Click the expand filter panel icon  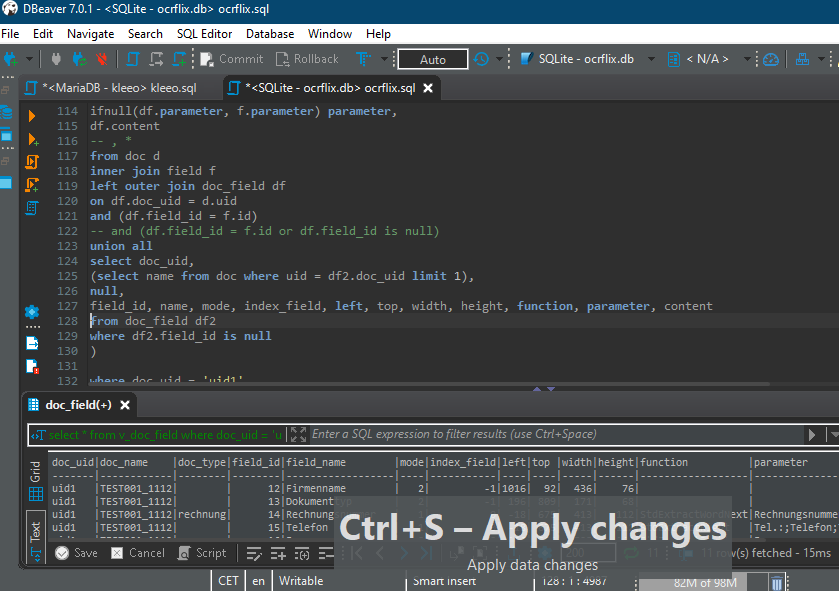pos(298,434)
